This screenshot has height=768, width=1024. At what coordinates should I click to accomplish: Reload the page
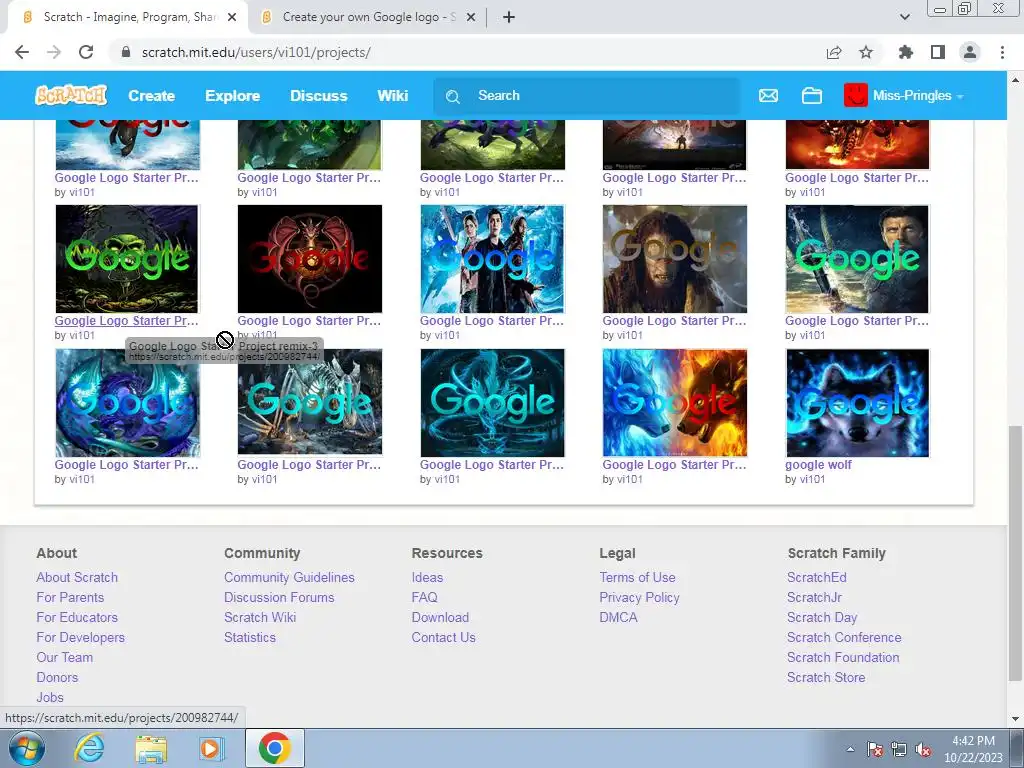coord(86,52)
